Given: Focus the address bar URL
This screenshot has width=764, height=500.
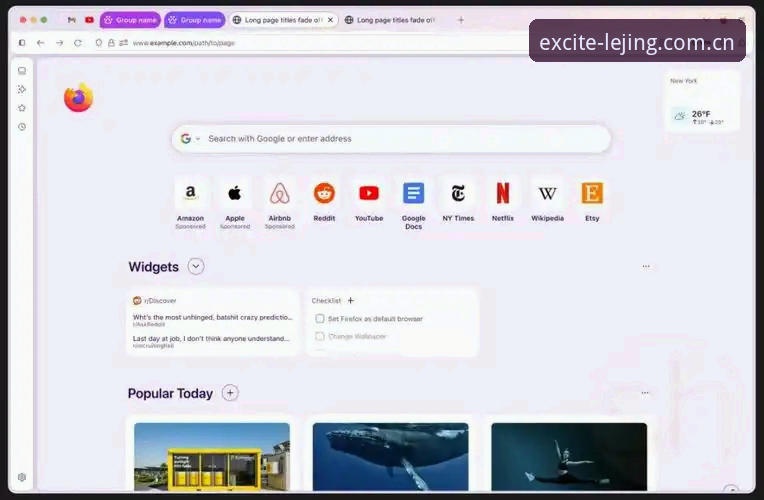Looking at the screenshot, I should pos(184,43).
